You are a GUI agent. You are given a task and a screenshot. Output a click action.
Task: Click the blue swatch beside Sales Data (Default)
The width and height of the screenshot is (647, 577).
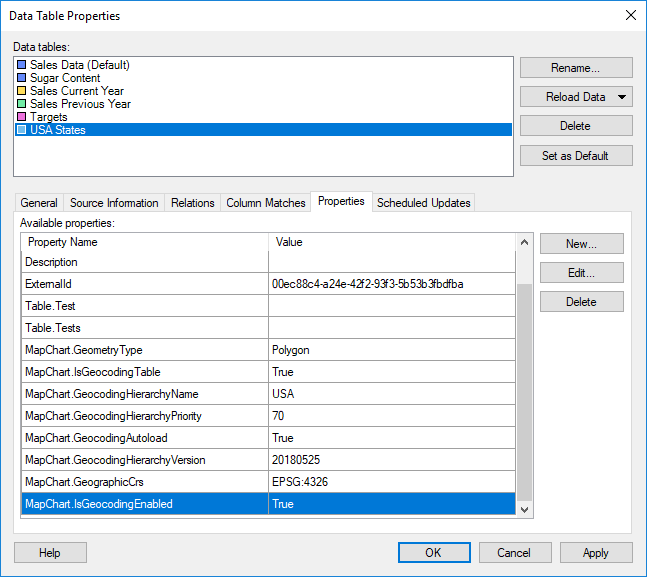(x=21, y=65)
